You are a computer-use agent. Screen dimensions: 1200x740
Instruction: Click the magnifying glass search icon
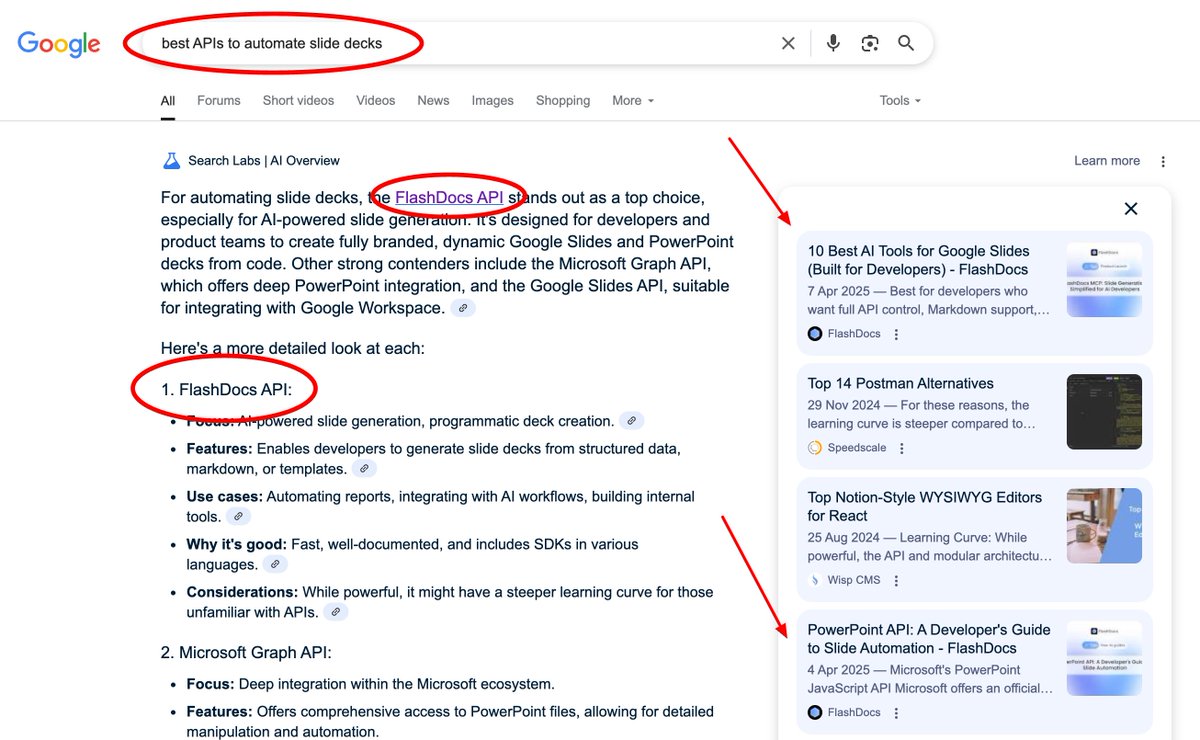(906, 43)
